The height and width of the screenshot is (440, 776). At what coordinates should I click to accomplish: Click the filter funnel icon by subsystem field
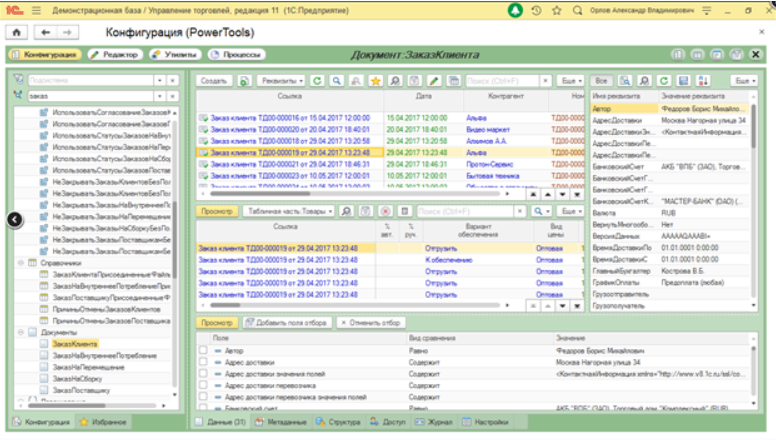pyautogui.click(x=18, y=79)
